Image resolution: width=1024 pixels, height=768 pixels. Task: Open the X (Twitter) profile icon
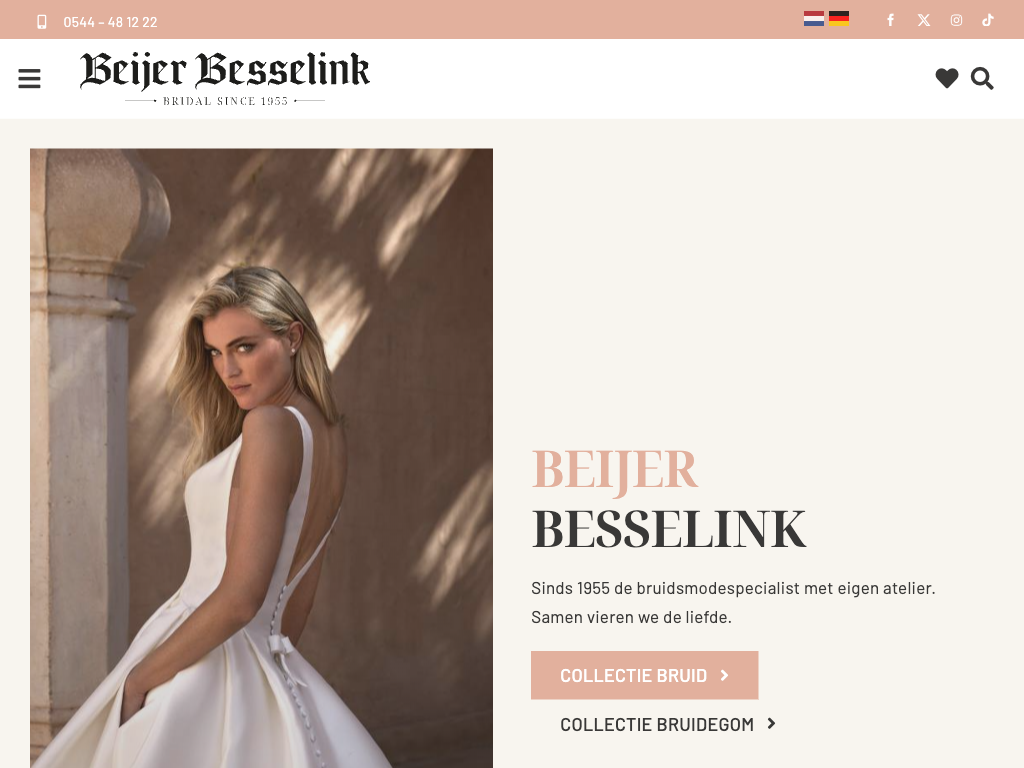click(x=923, y=20)
